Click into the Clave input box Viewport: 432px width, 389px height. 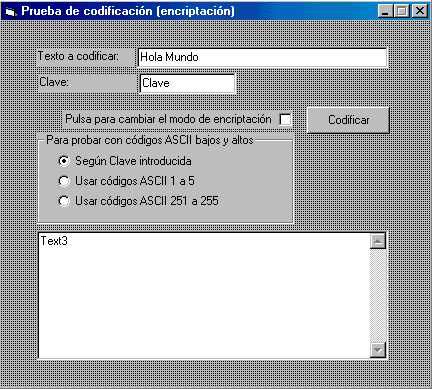point(187,83)
